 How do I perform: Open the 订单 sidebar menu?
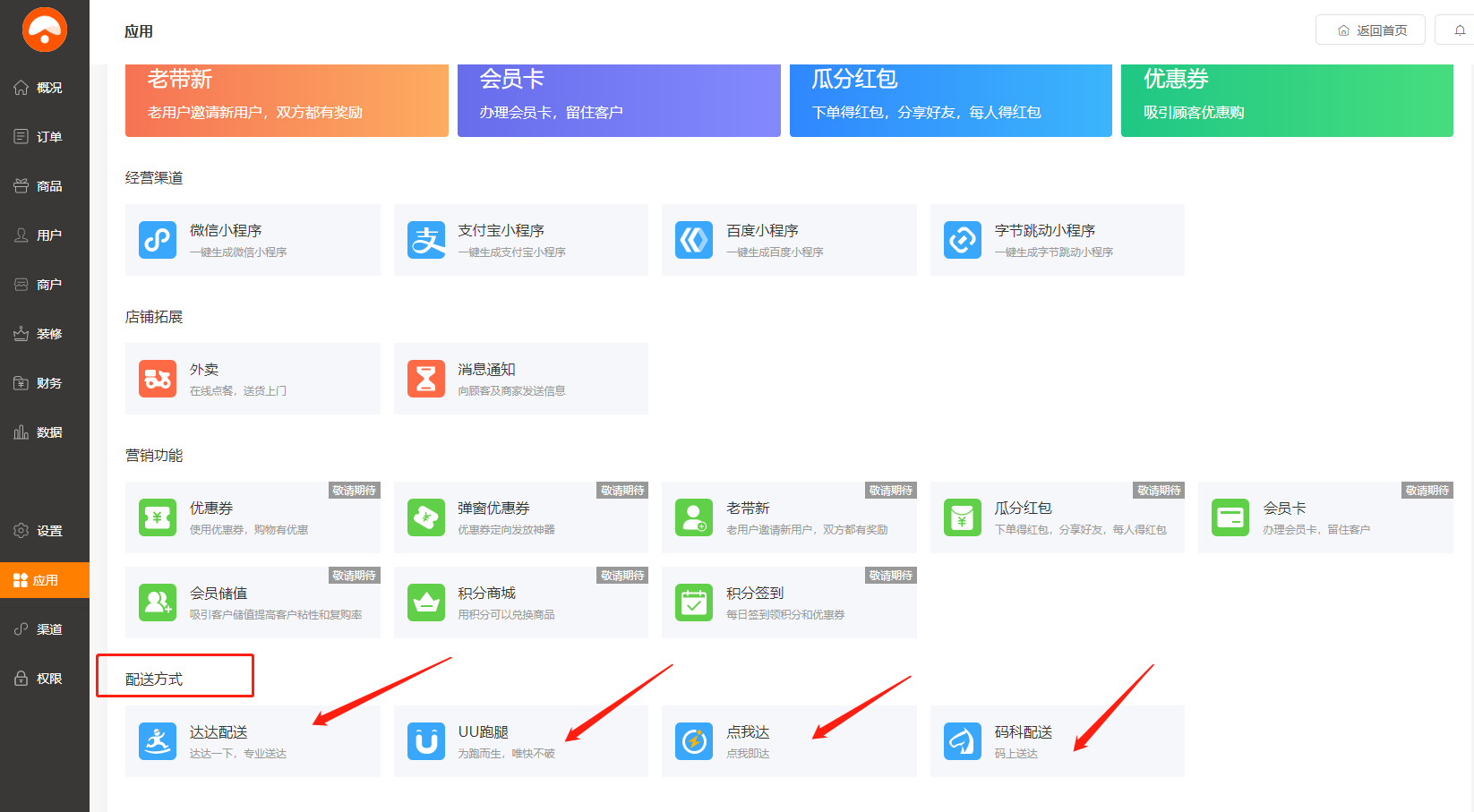pyautogui.click(x=45, y=137)
